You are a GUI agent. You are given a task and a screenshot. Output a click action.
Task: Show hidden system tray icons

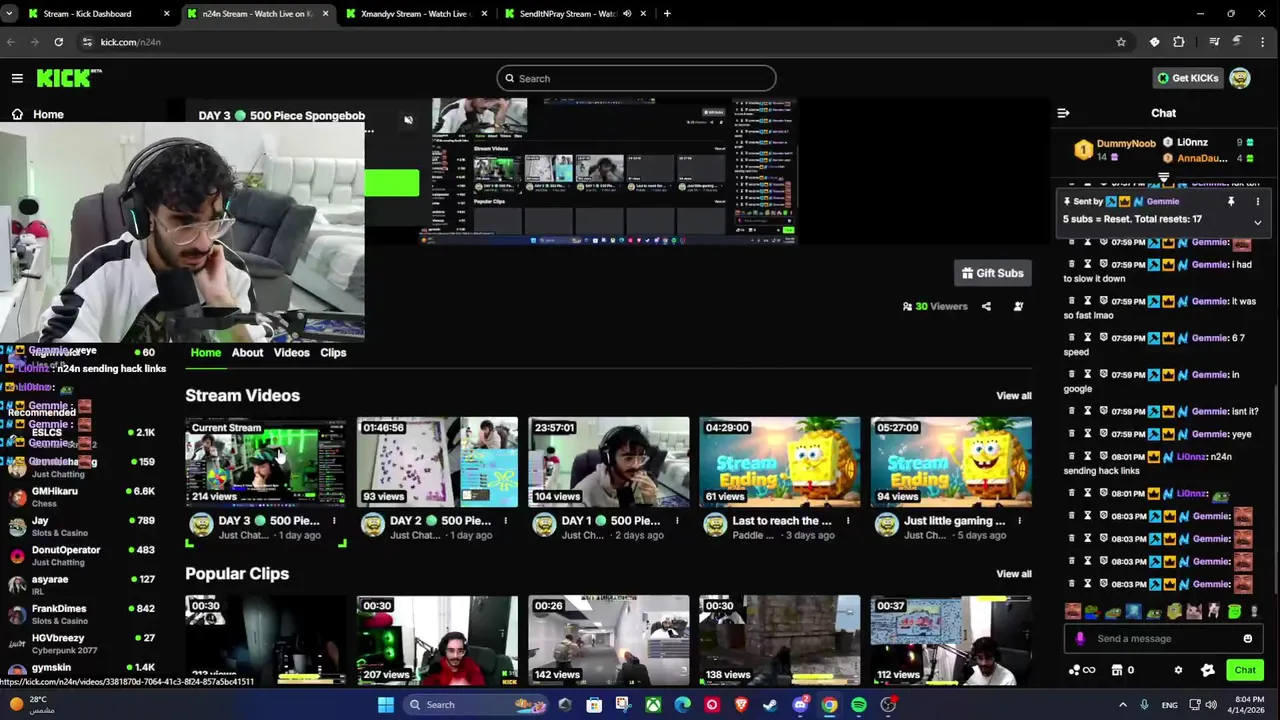pyautogui.click(x=1122, y=705)
